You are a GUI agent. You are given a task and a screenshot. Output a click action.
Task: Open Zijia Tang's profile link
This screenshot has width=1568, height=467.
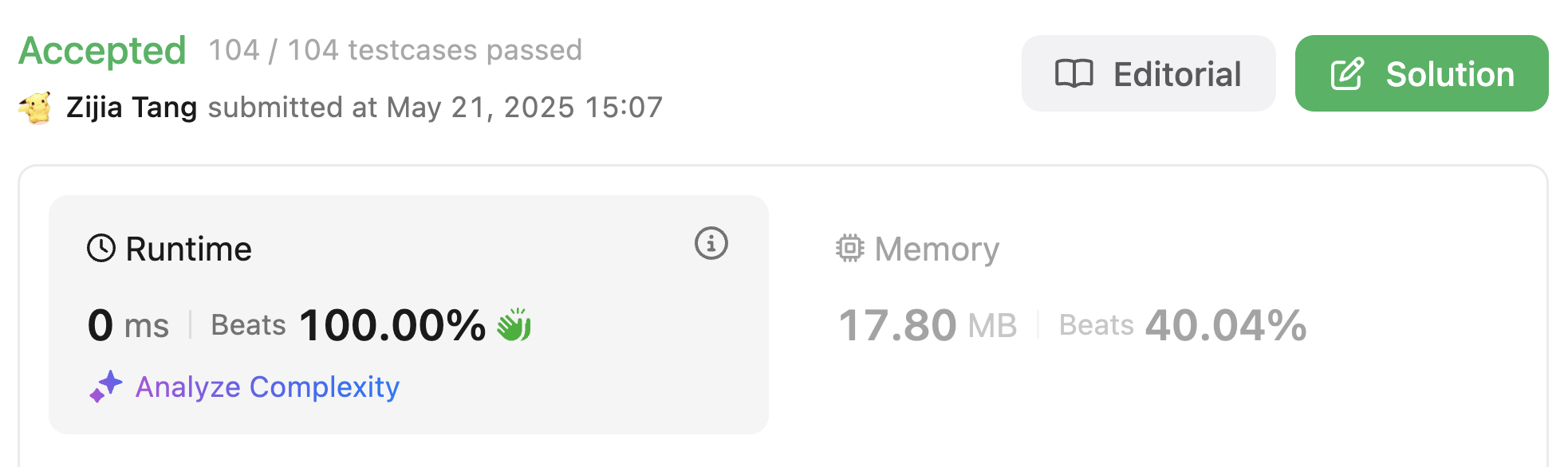(x=132, y=108)
